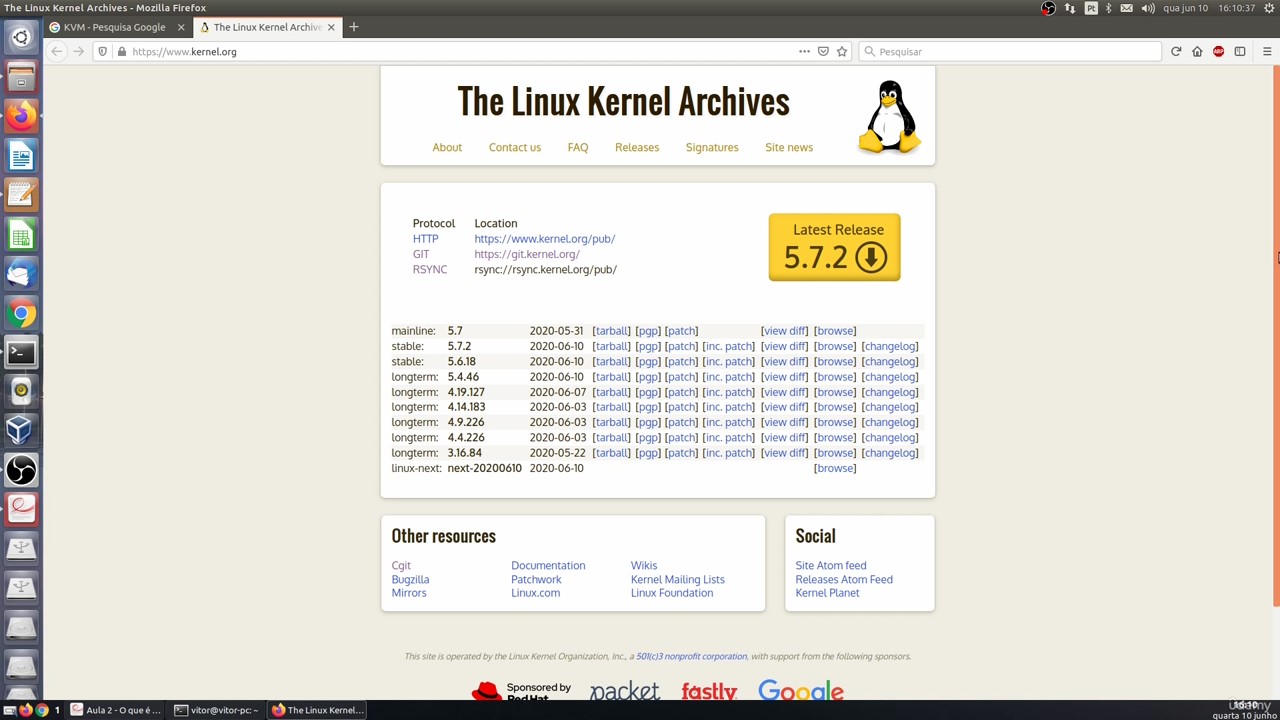
Task: Open OBS Studio from the dock
Action: click(x=21, y=470)
